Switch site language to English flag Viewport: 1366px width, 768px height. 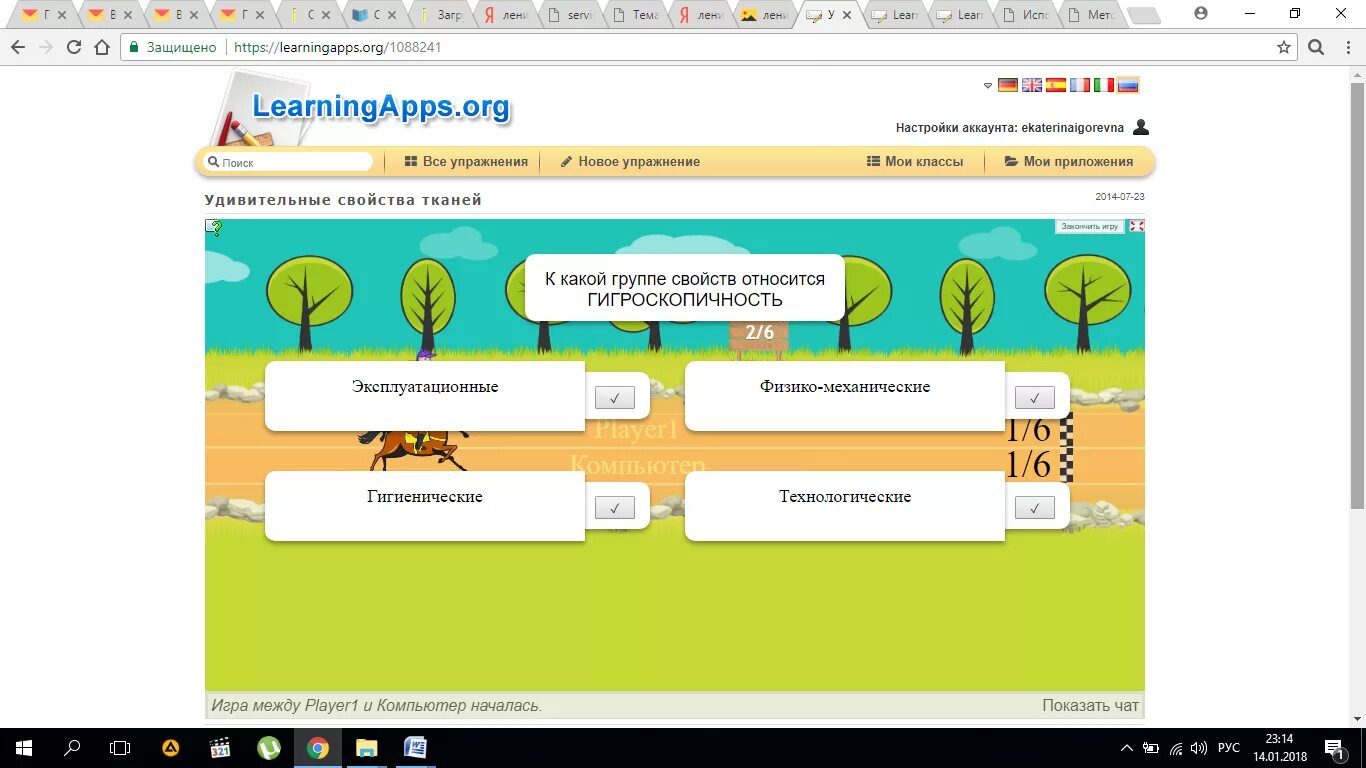(1032, 85)
